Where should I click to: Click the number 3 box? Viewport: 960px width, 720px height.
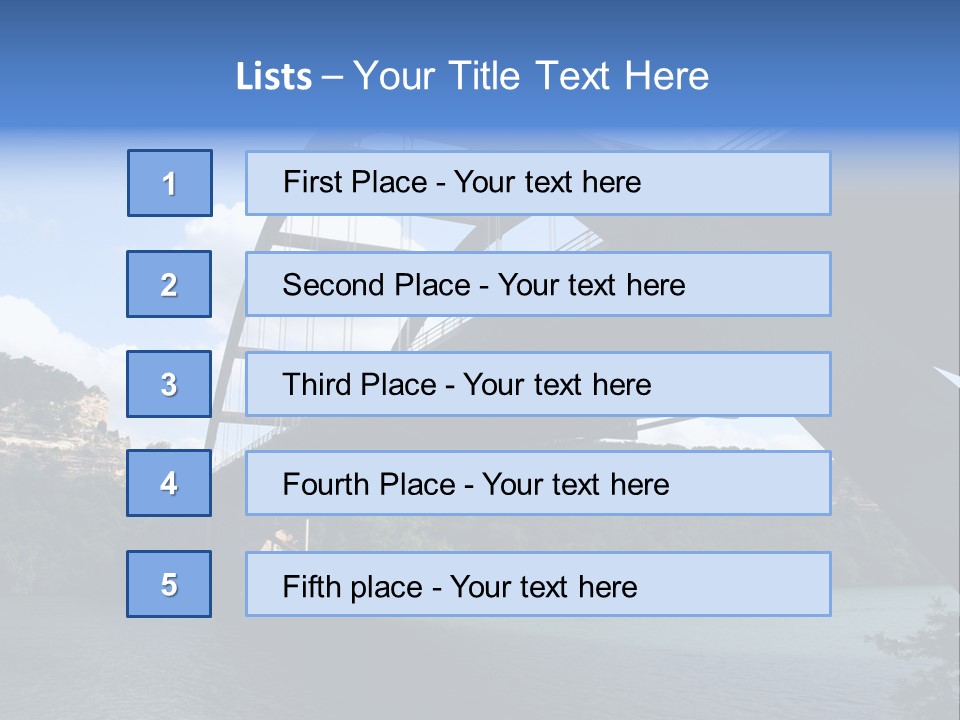(169, 384)
